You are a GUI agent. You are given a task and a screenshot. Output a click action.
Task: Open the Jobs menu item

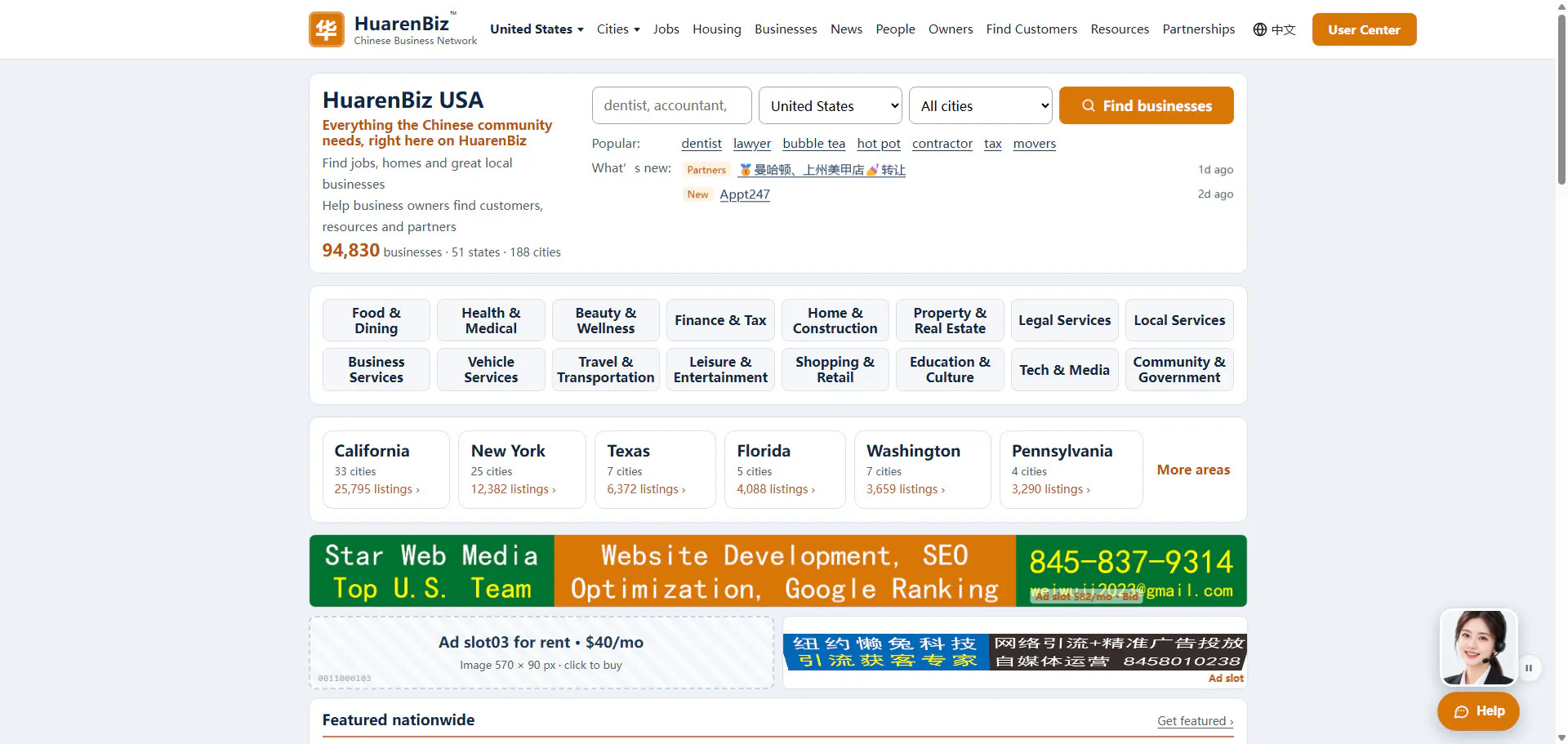(x=666, y=29)
